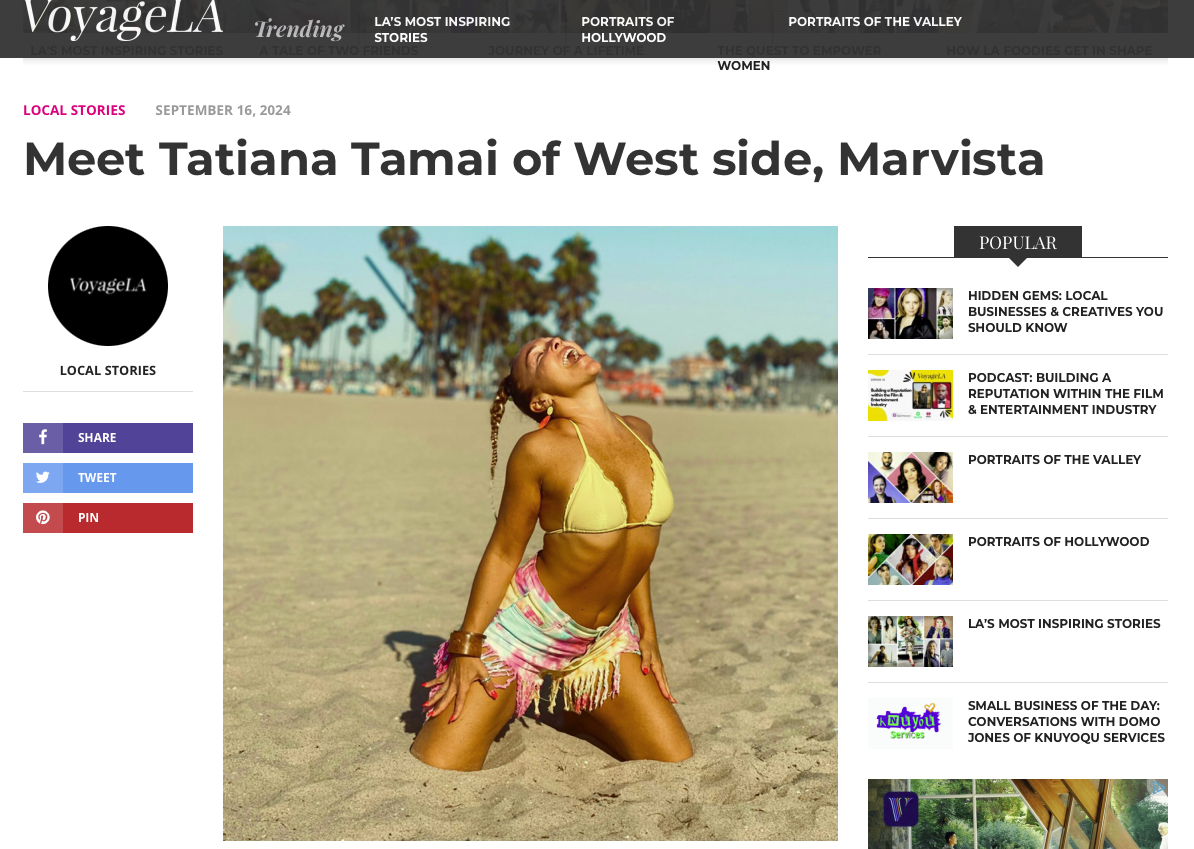Open Portraits of the Valley popular link
Image resolution: width=1194 pixels, height=849 pixels.
[1054, 459]
